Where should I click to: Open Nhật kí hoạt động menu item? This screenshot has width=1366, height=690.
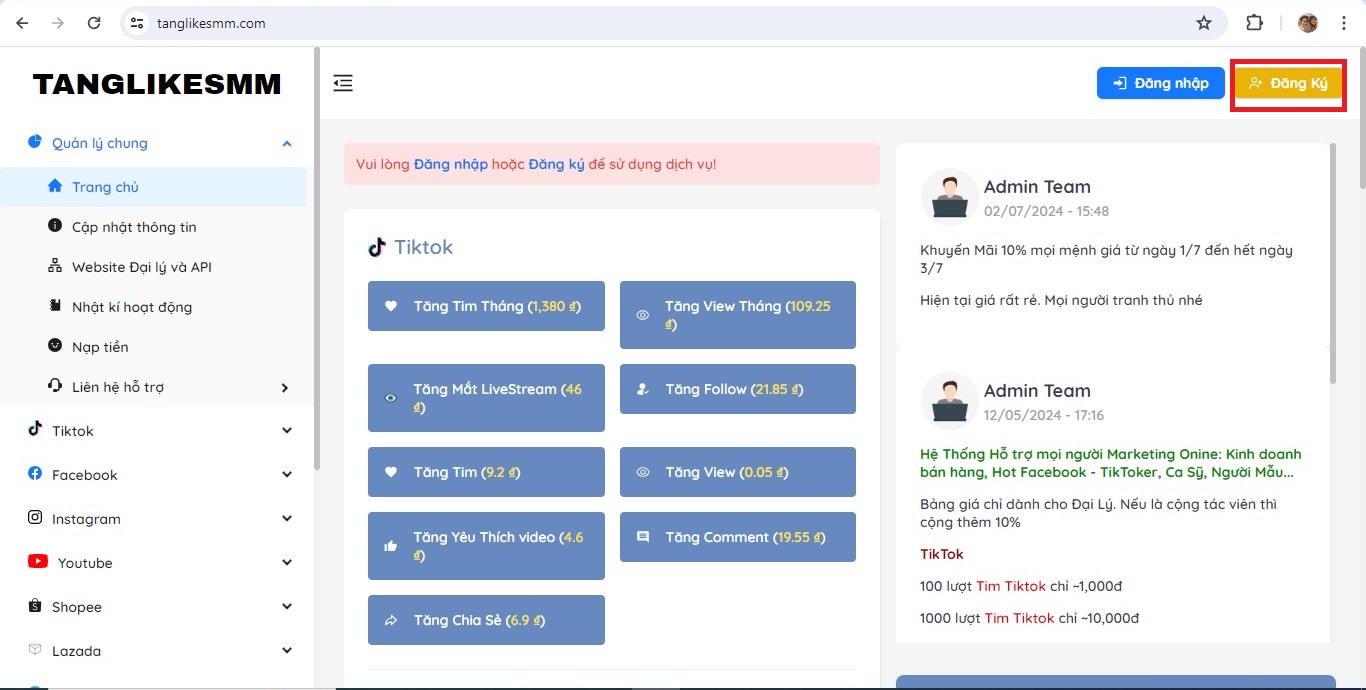(153, 307)
